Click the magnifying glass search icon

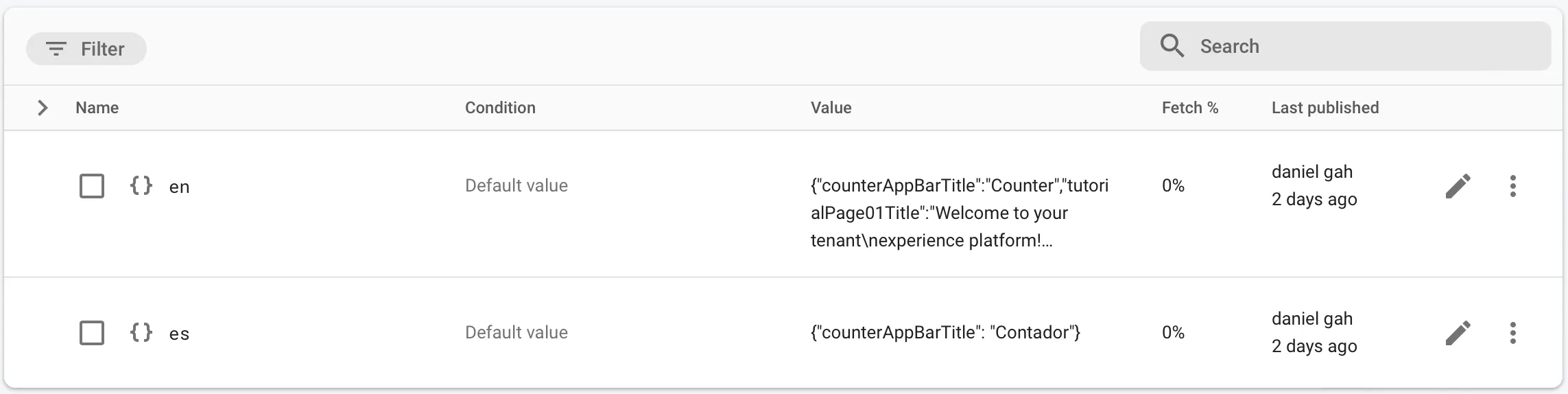point(1172,46)
